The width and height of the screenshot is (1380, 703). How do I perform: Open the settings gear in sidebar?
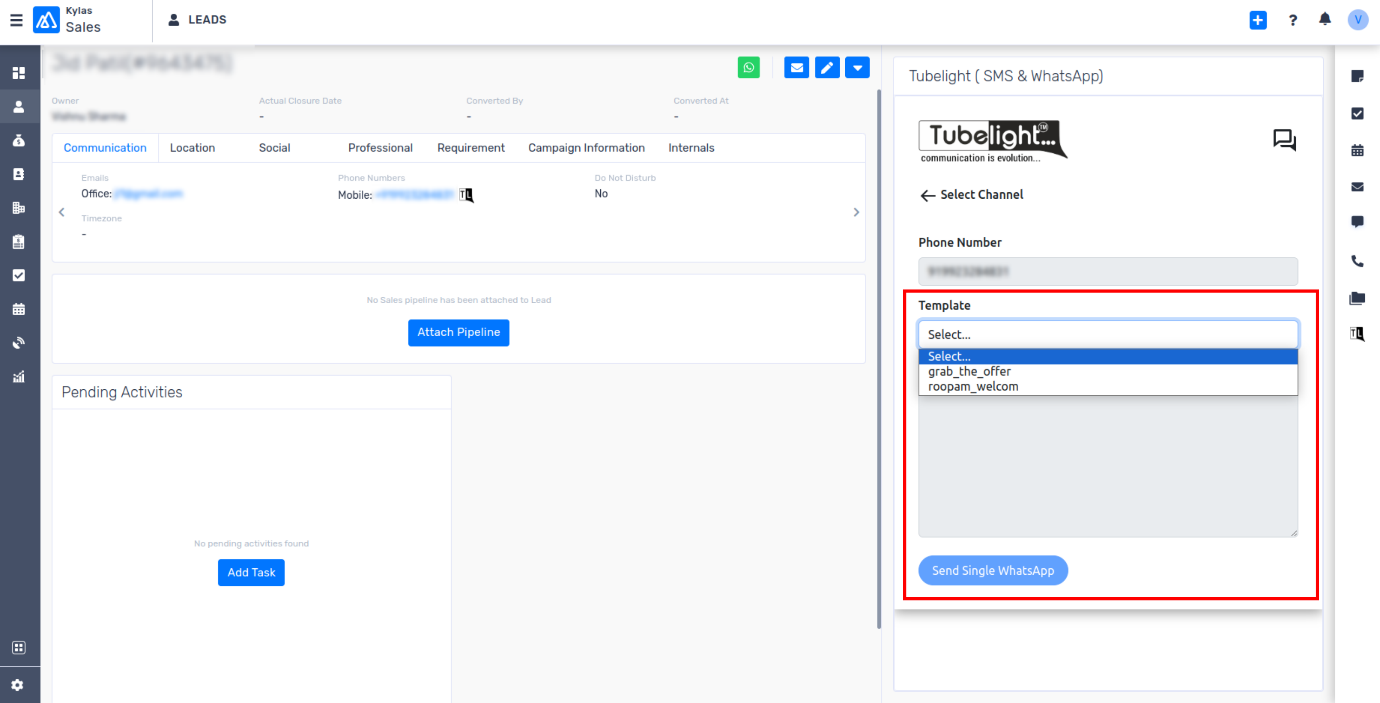18,685
